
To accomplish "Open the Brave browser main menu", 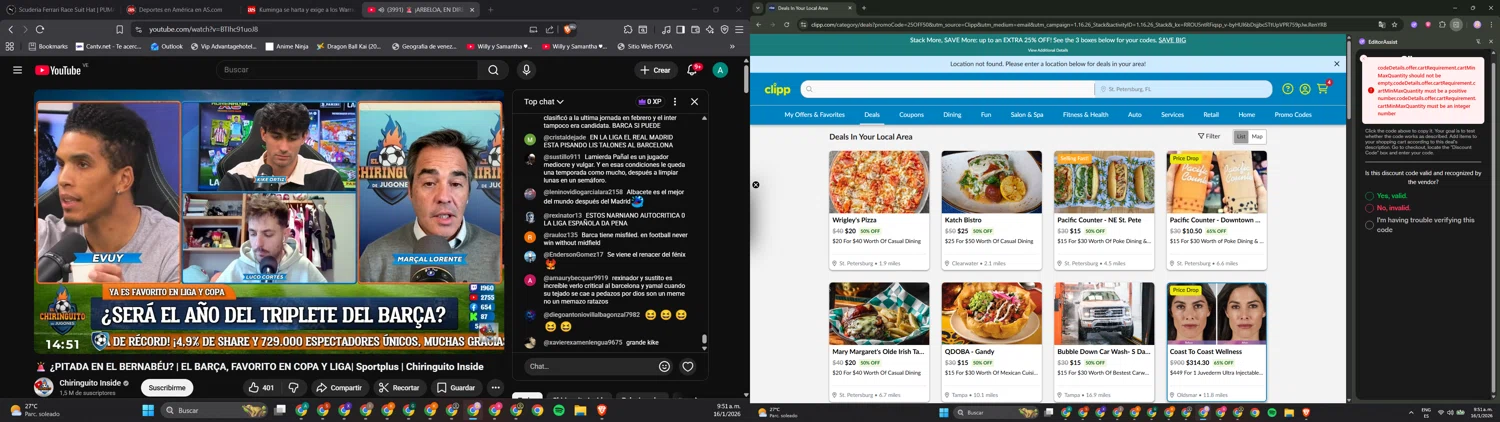I will click(x=739, y=29).
